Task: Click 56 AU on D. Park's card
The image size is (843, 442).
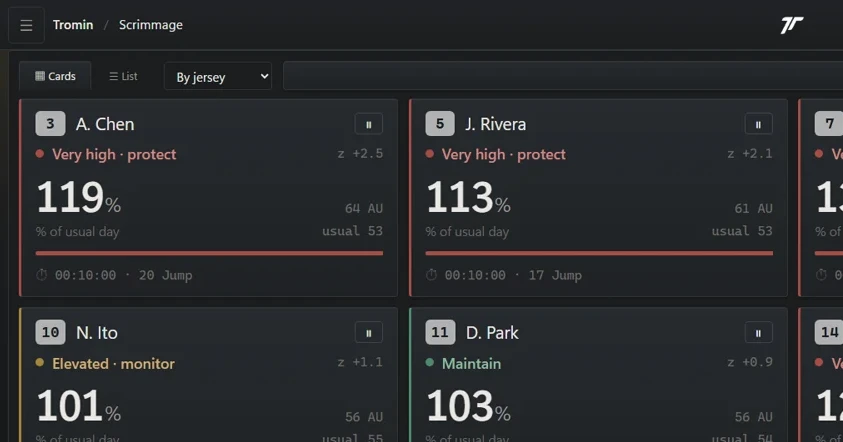Action: (754, 417)
